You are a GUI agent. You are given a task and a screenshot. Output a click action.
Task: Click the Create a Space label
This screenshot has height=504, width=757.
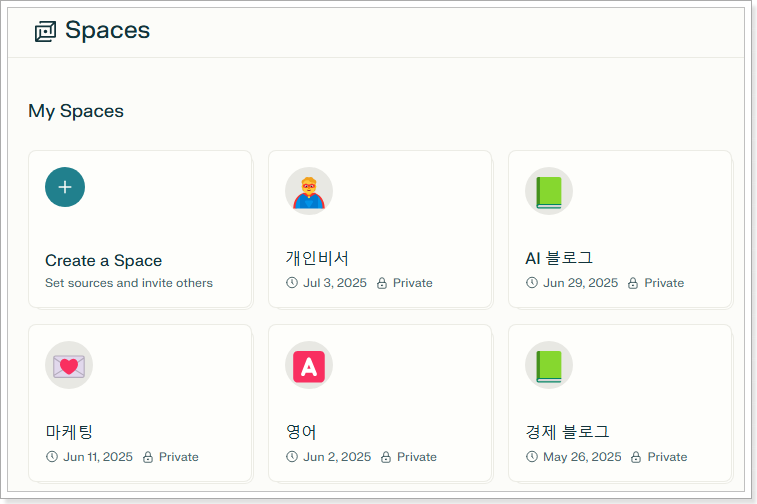pos(103,260)
